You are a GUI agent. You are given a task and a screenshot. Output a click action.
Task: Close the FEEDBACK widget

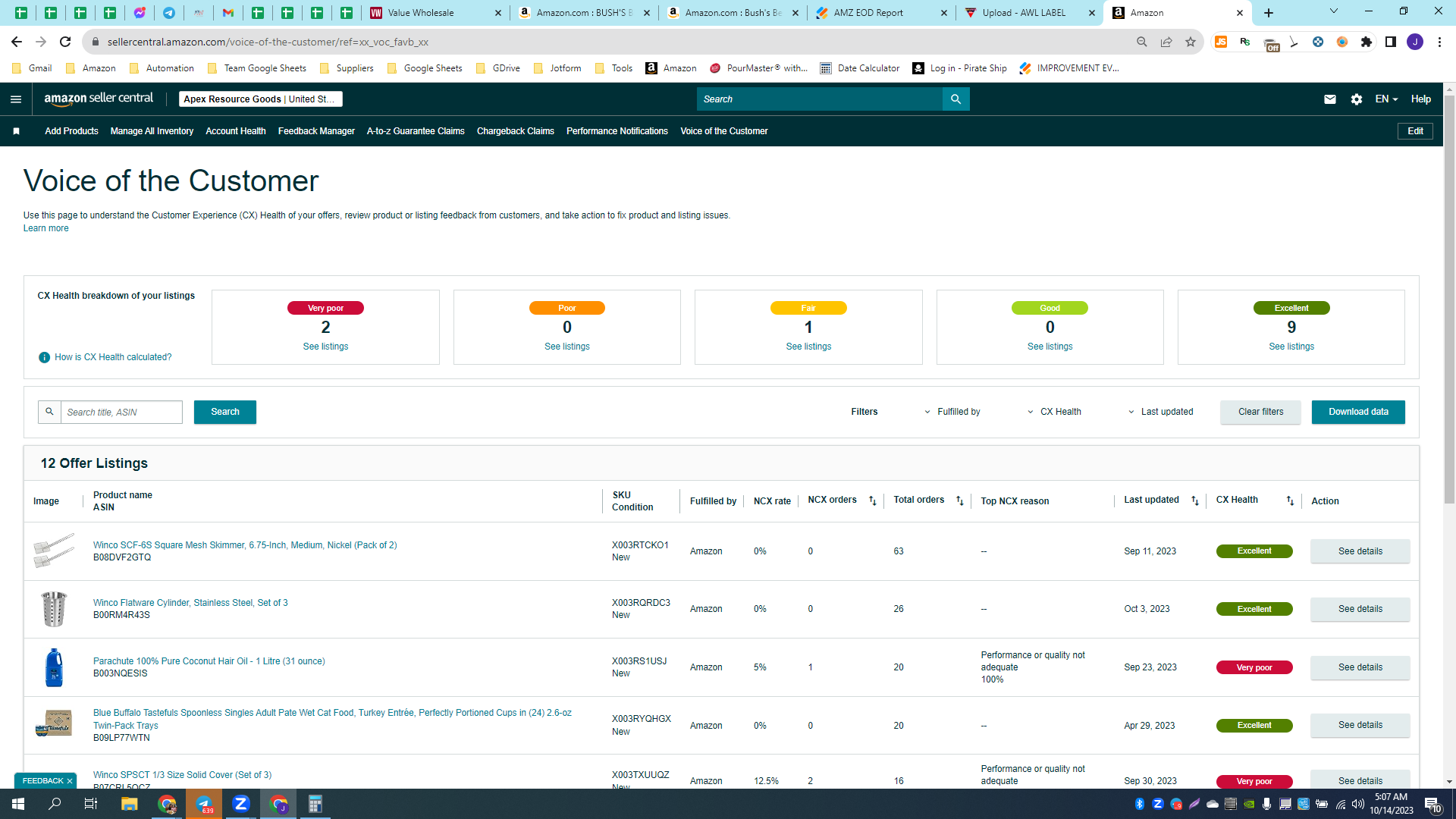70,781
